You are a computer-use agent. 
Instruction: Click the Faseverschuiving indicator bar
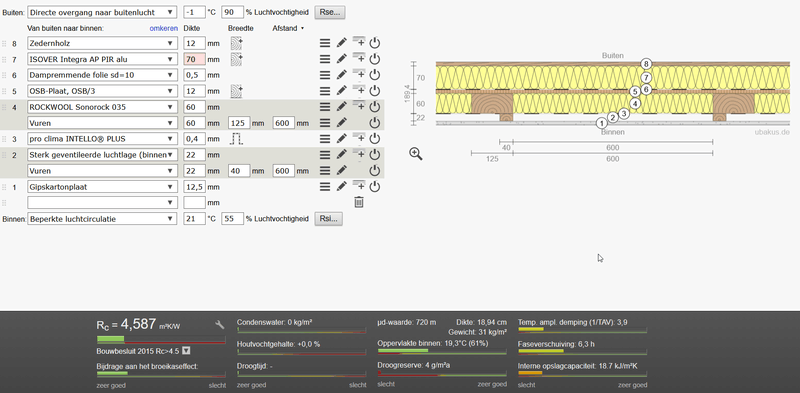pos(582,351)
